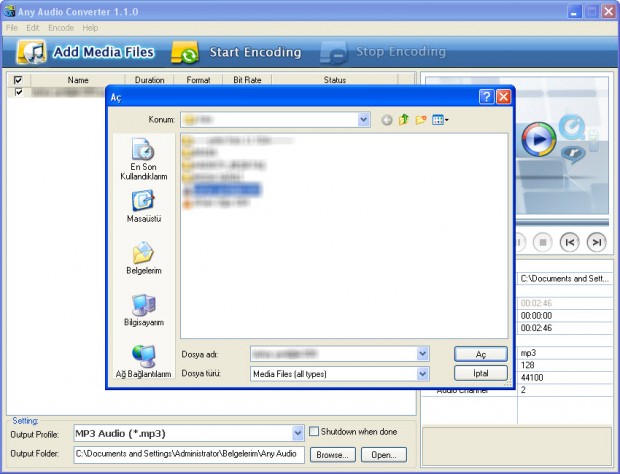
Task: Open the File menu
Action: point(12,28)
